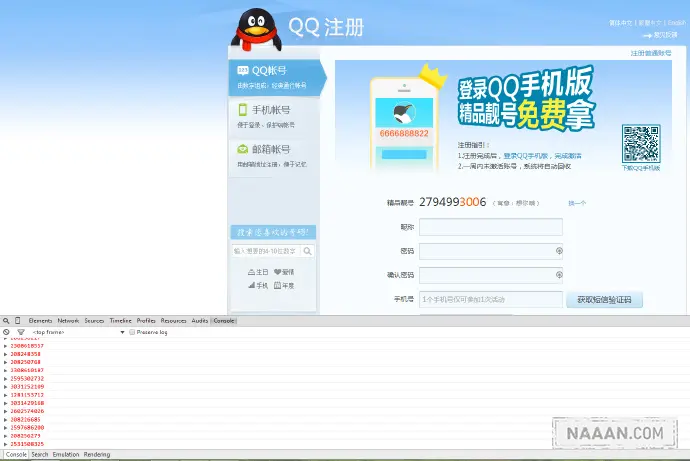
Task: Click the number search input box
Action: 267,251
